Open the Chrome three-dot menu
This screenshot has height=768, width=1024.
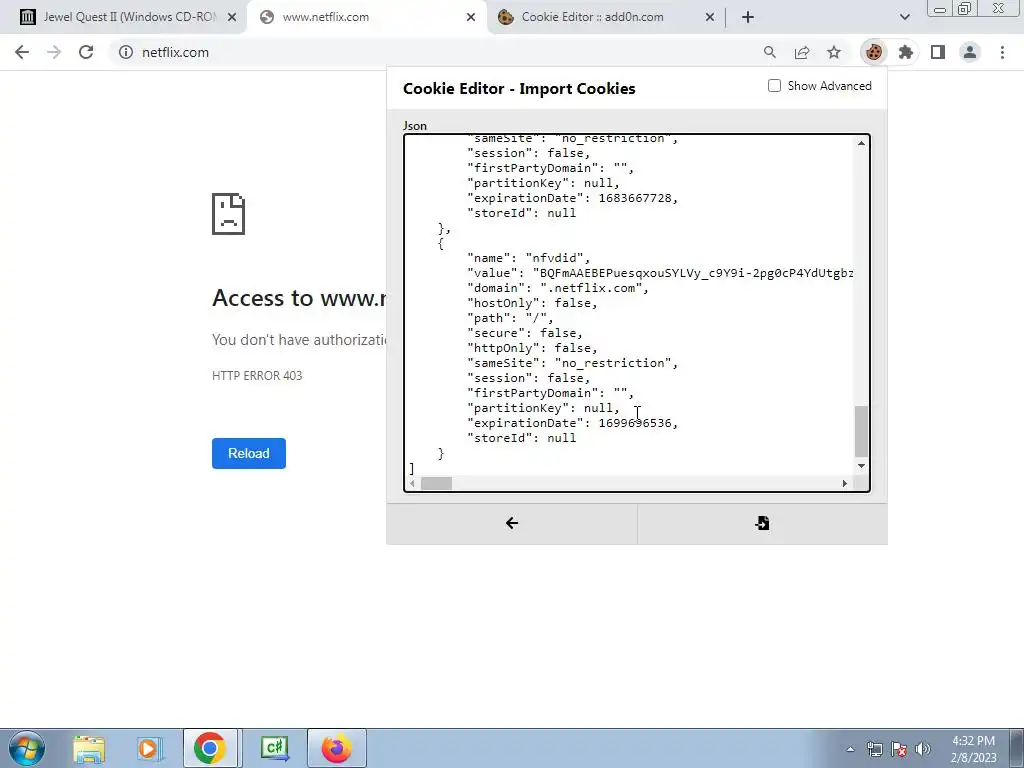(1002, 52)
